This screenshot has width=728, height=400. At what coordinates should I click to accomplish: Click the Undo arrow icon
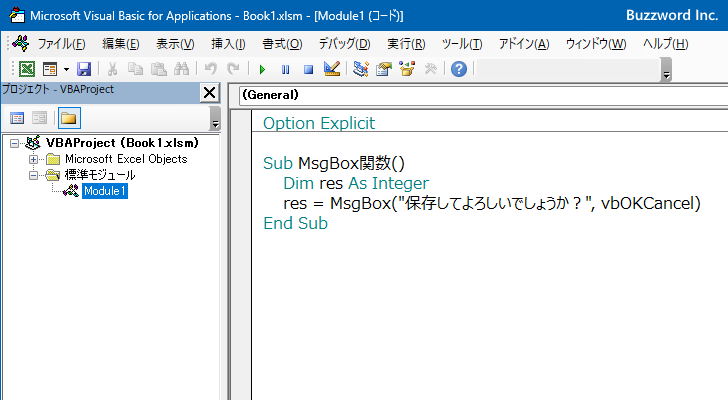click(x=210, y=69)
